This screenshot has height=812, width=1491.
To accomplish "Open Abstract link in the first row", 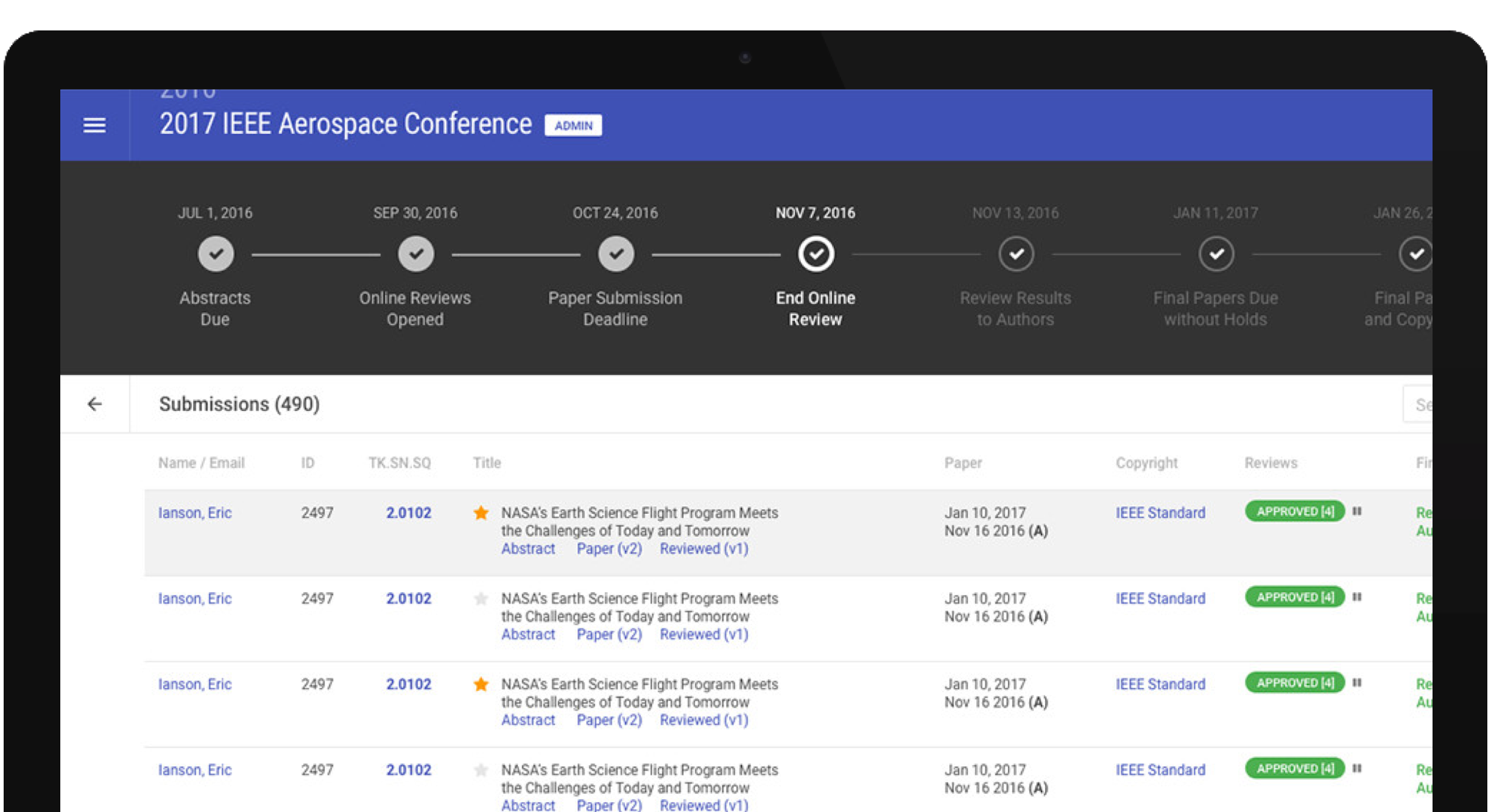I will (x=528, y=549).
